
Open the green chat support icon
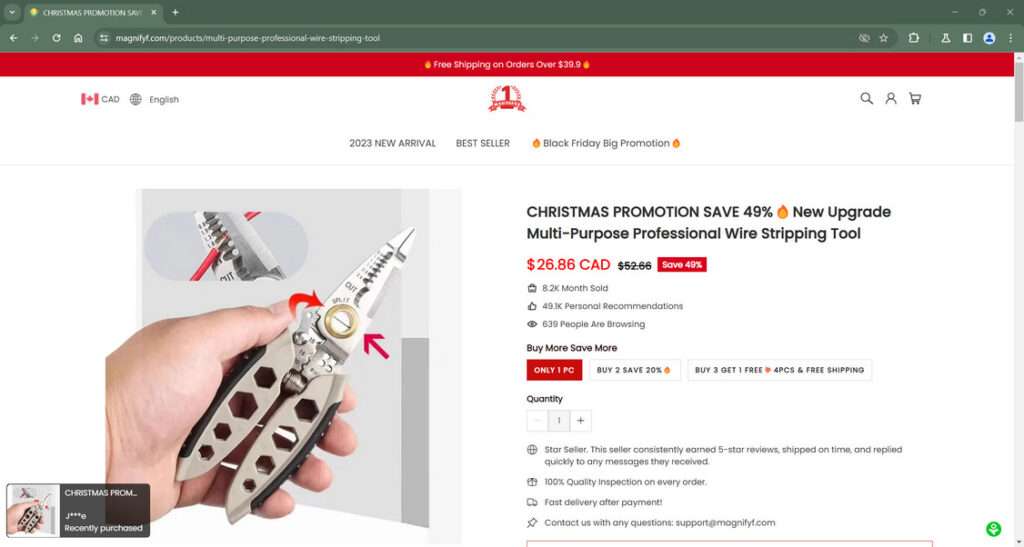[993, 529]
